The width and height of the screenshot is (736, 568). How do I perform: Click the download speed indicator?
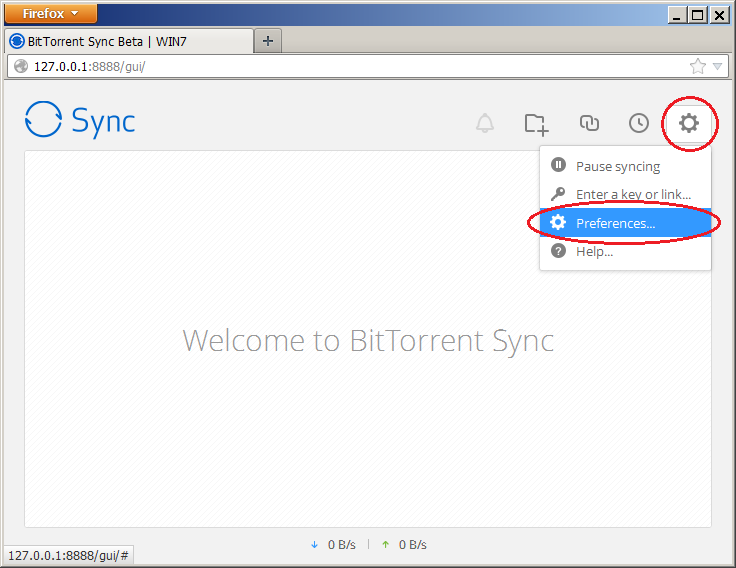335,545
